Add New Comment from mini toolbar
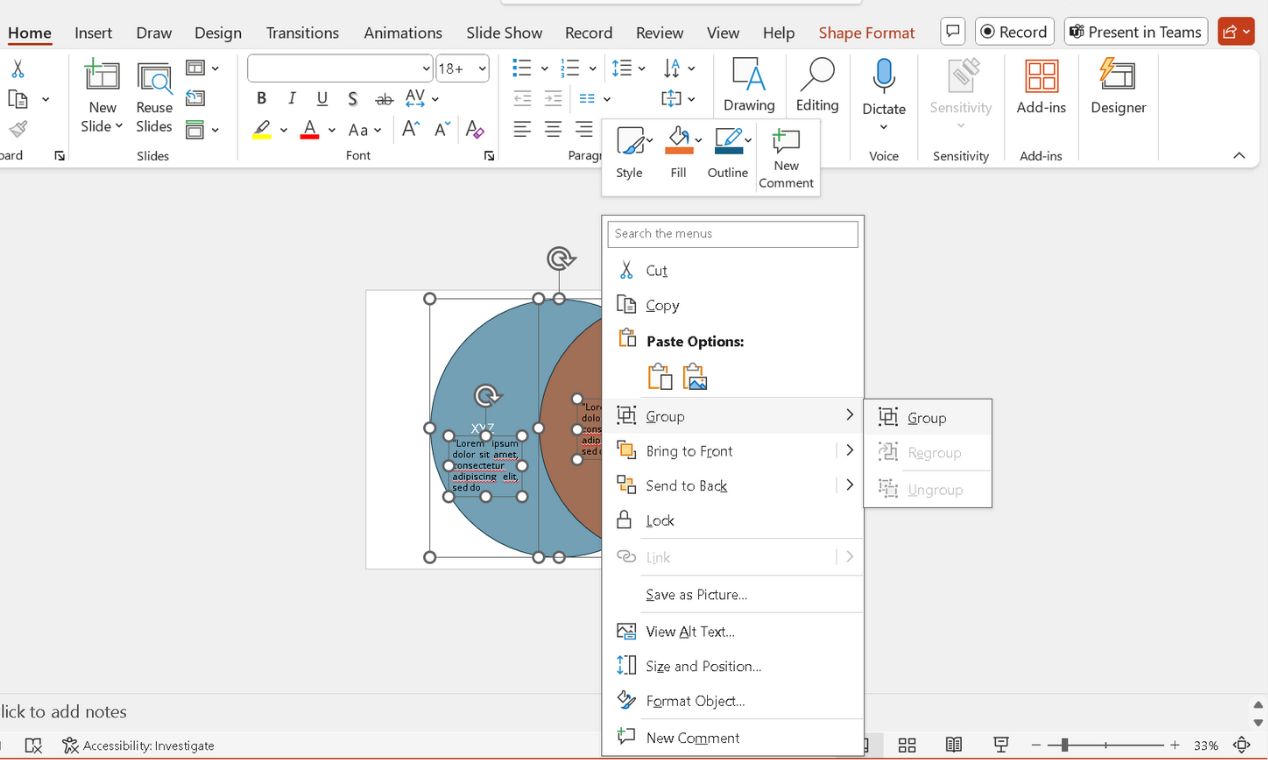Viewport: 1268px width, 760px height. 786,158
